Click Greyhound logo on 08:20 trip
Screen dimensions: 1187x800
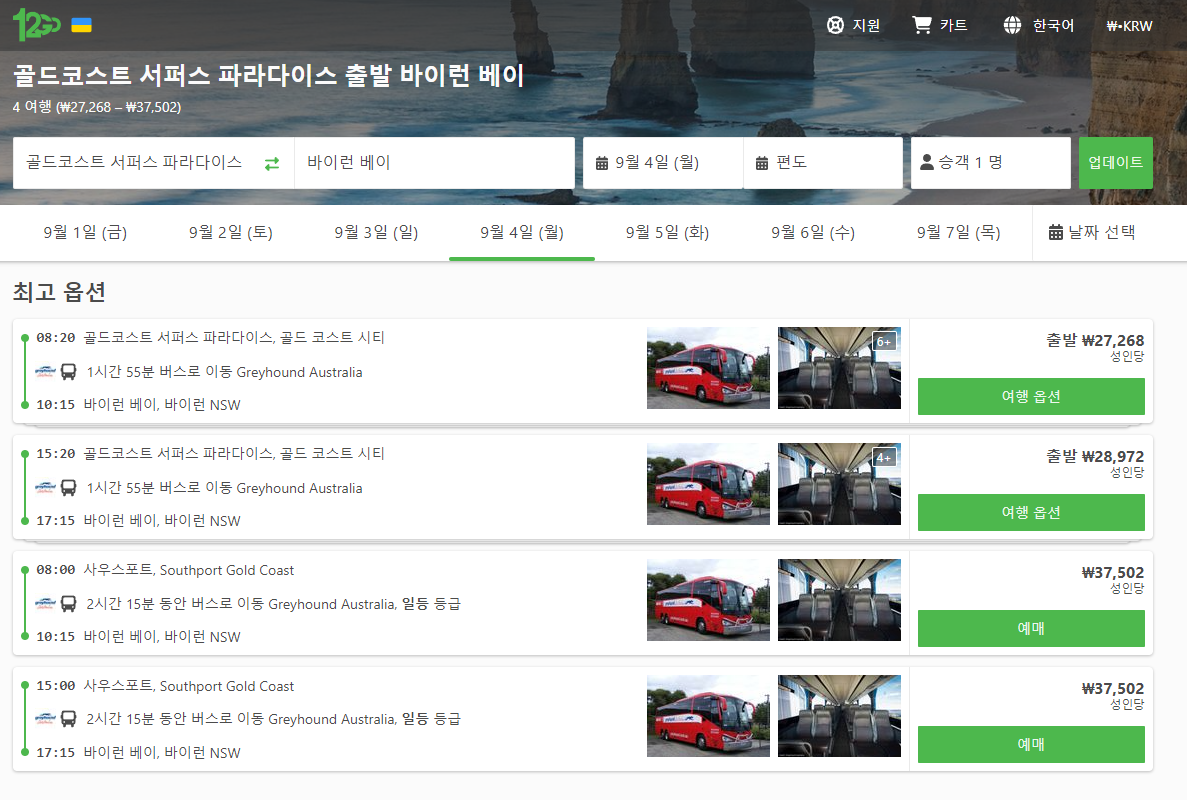[x=45, y=372]
